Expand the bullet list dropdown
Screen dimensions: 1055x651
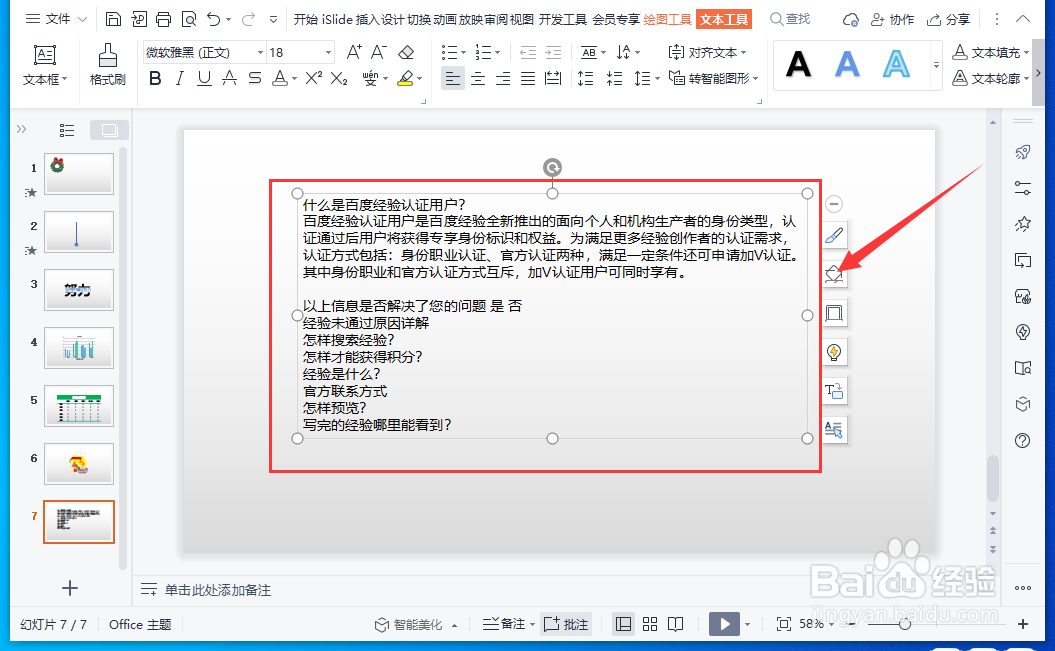pyautogui.click(x=464, y=52)
